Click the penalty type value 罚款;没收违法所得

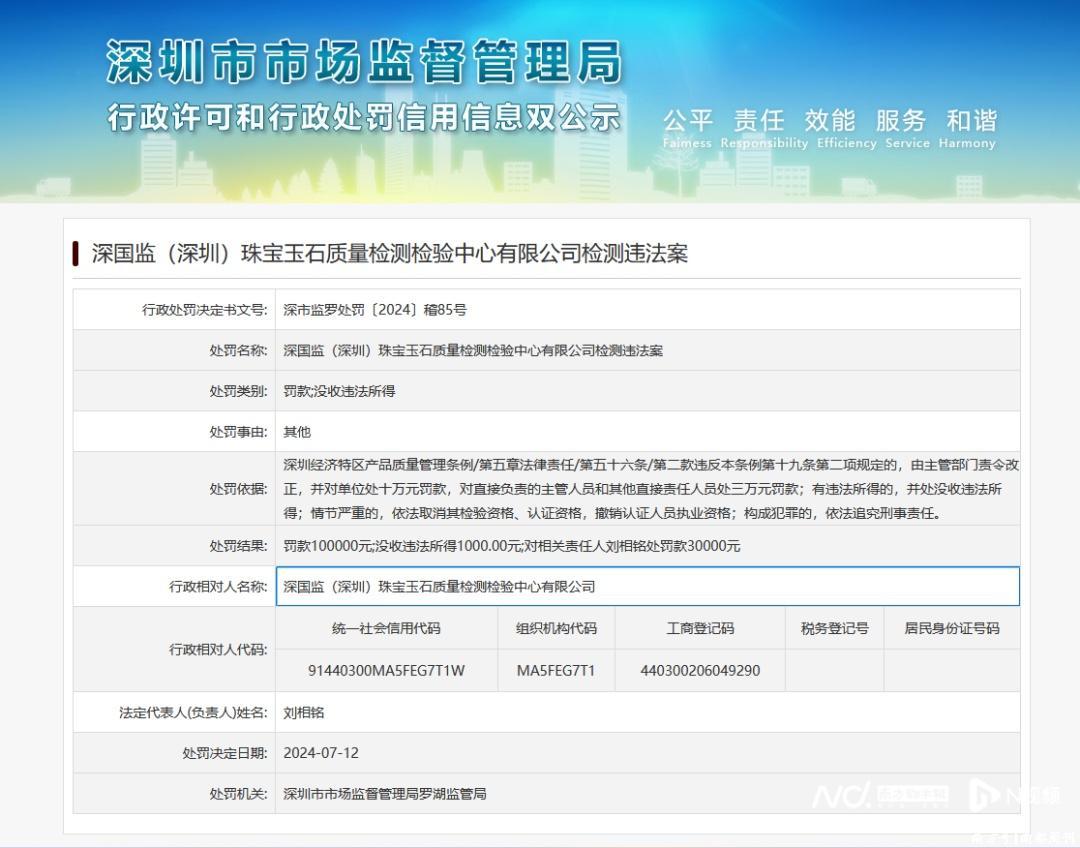(339, 391)
